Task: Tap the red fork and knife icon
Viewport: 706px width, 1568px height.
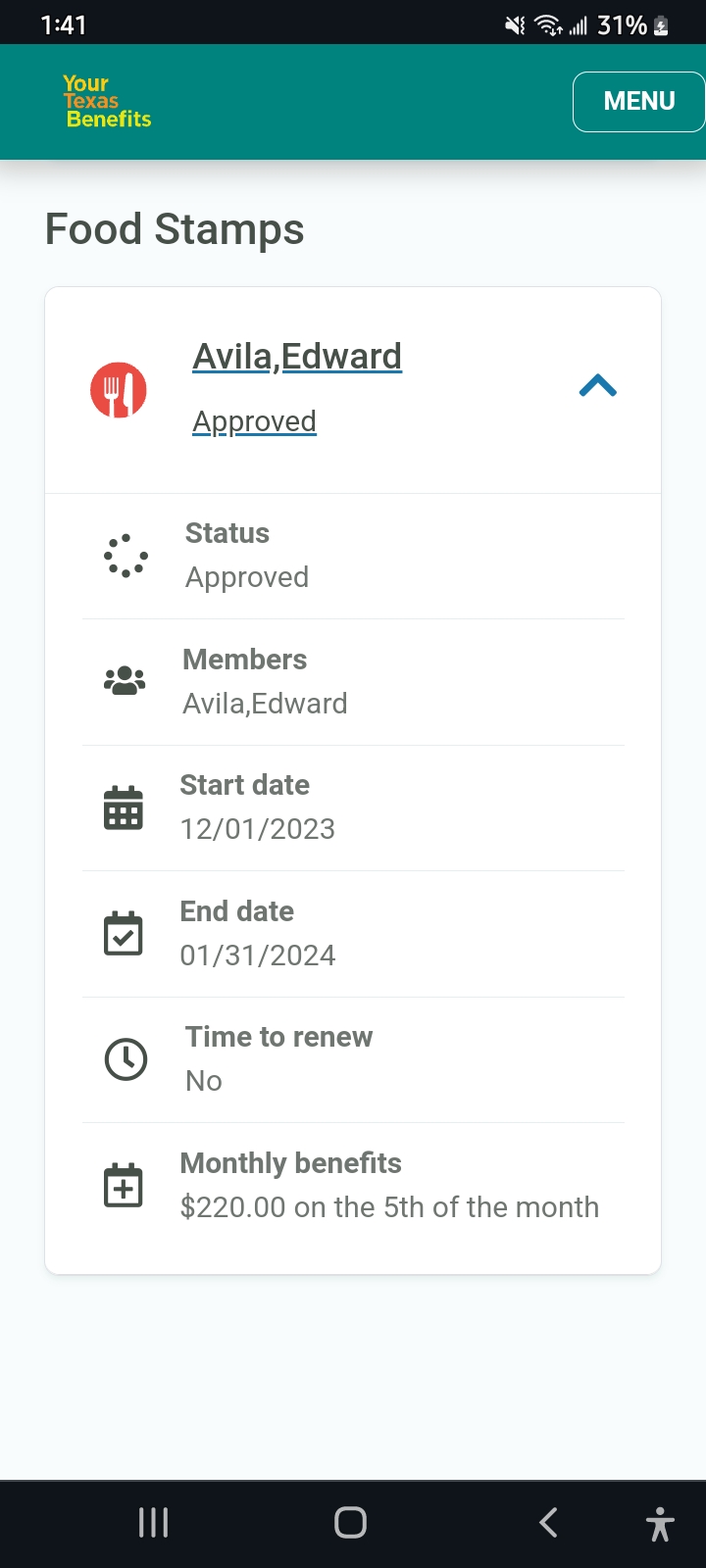Action: (119, 390)
